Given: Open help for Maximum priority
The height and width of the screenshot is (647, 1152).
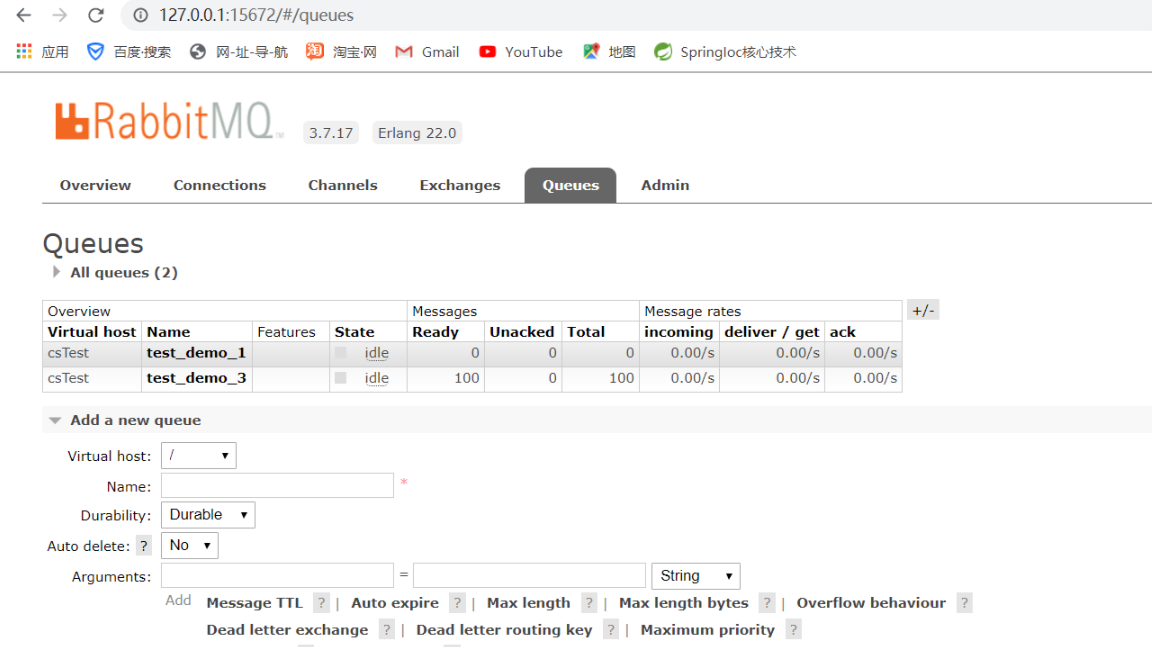Looking at the screenshot, I should (x=793, y=630).
